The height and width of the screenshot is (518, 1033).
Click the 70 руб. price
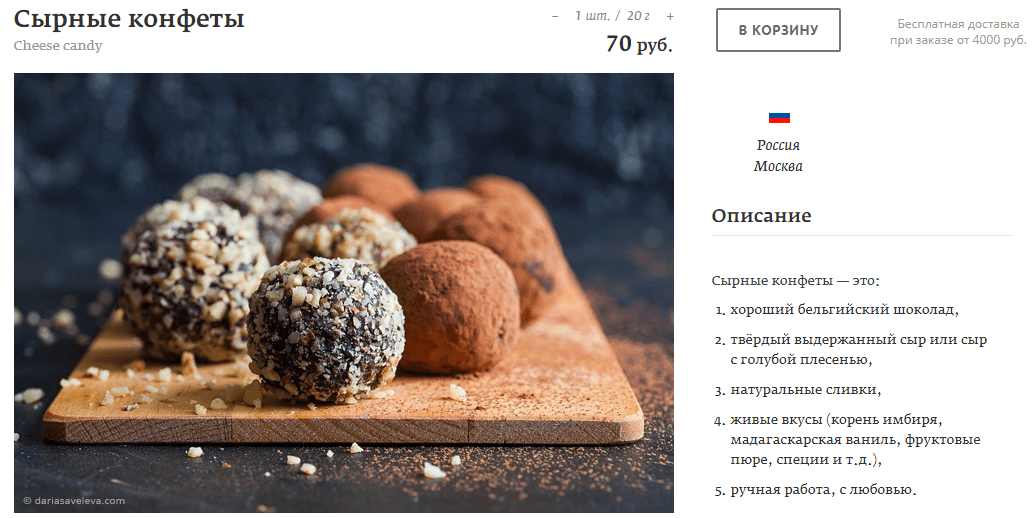[639, 44]
